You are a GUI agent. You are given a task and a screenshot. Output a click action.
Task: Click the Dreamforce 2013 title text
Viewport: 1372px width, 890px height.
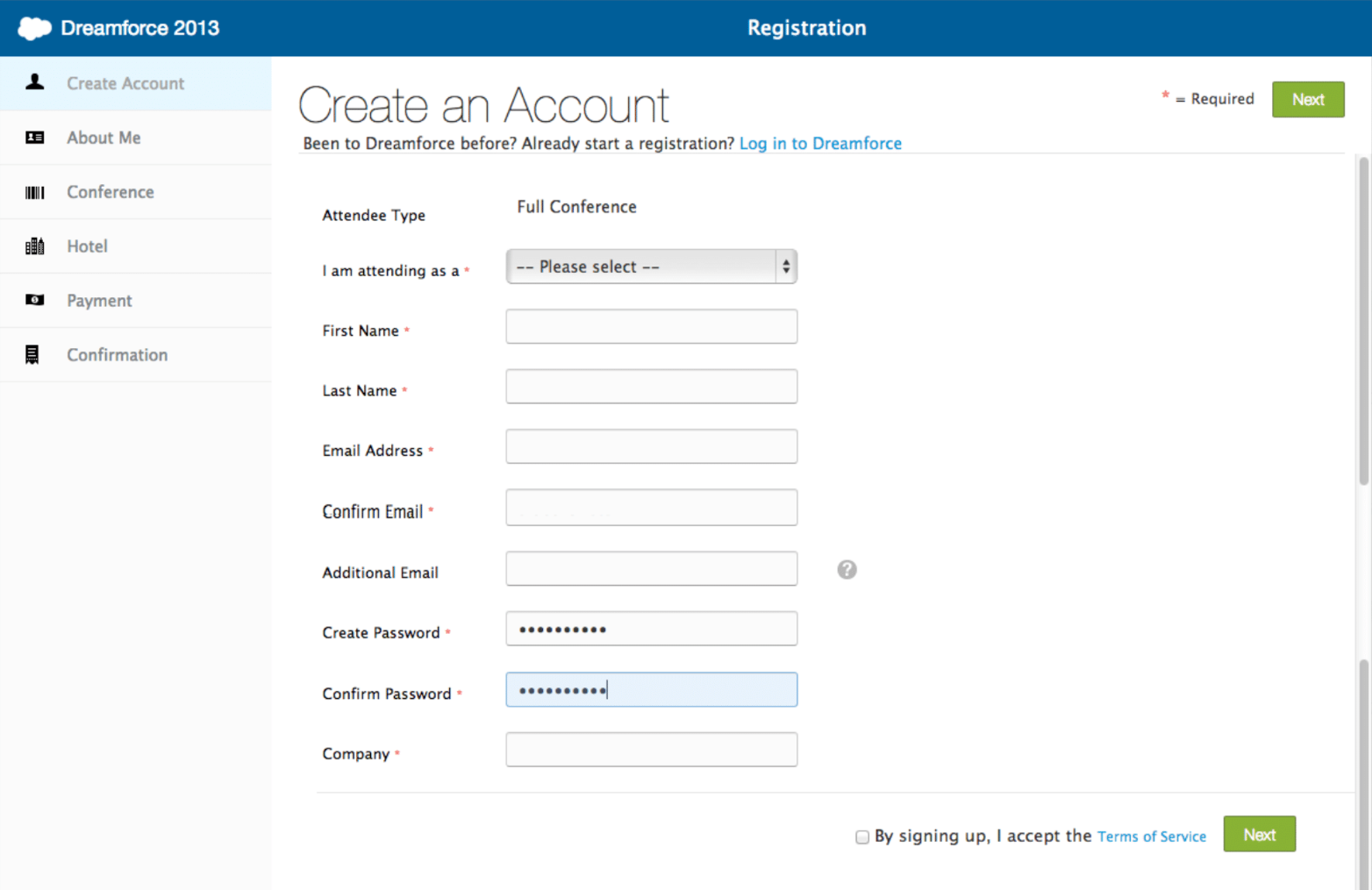click(x=140, y=28)
